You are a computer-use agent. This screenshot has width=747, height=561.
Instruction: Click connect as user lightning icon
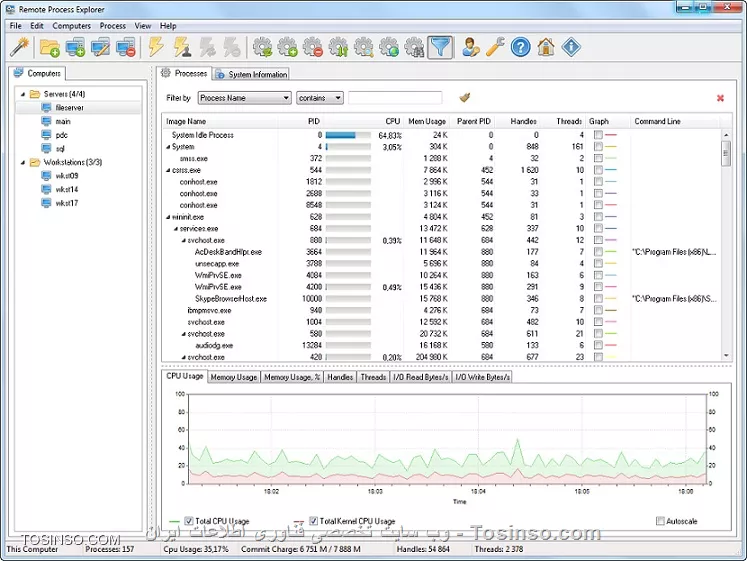coord(182,47)
